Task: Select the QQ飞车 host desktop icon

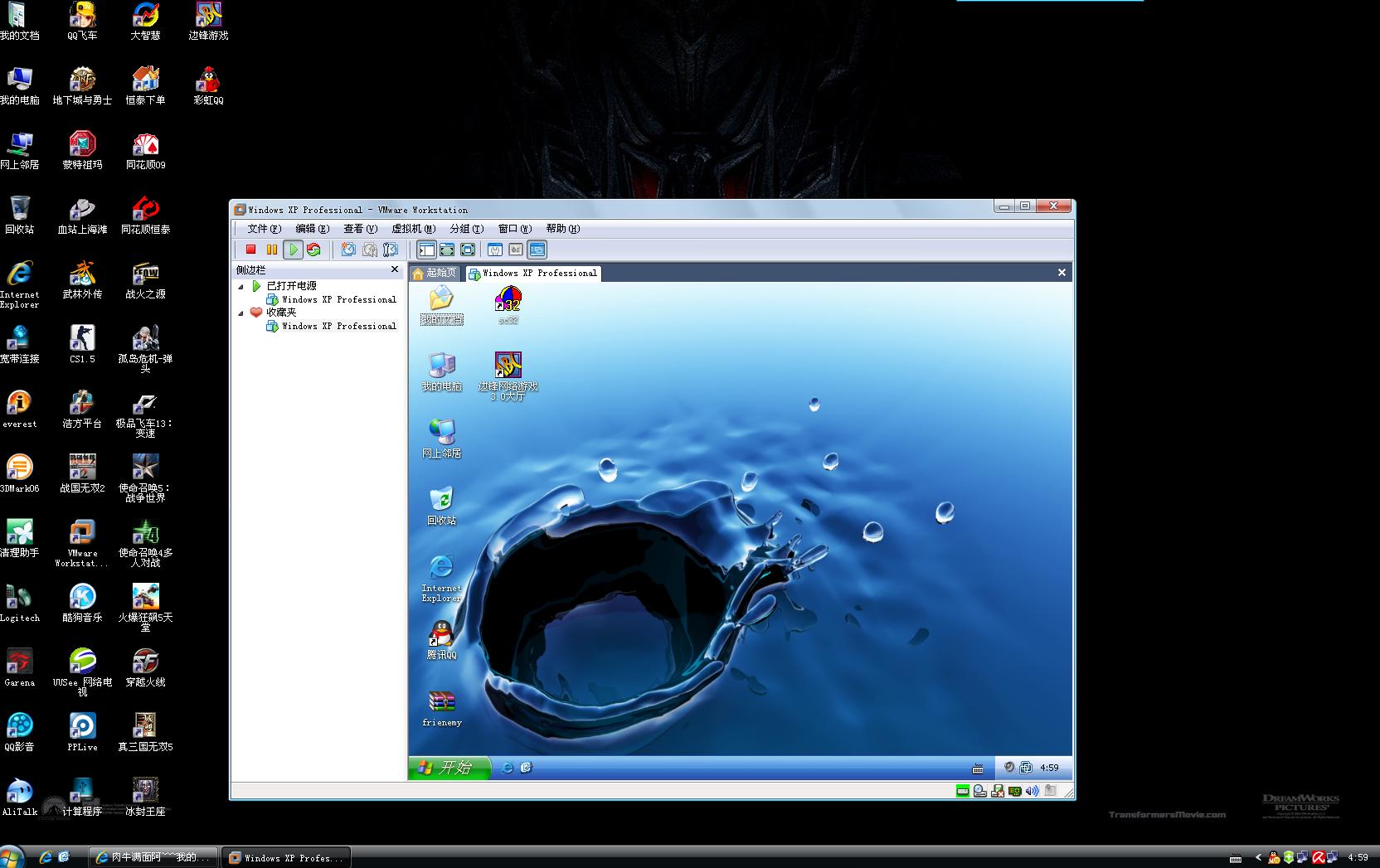Action: coord(82,22)
